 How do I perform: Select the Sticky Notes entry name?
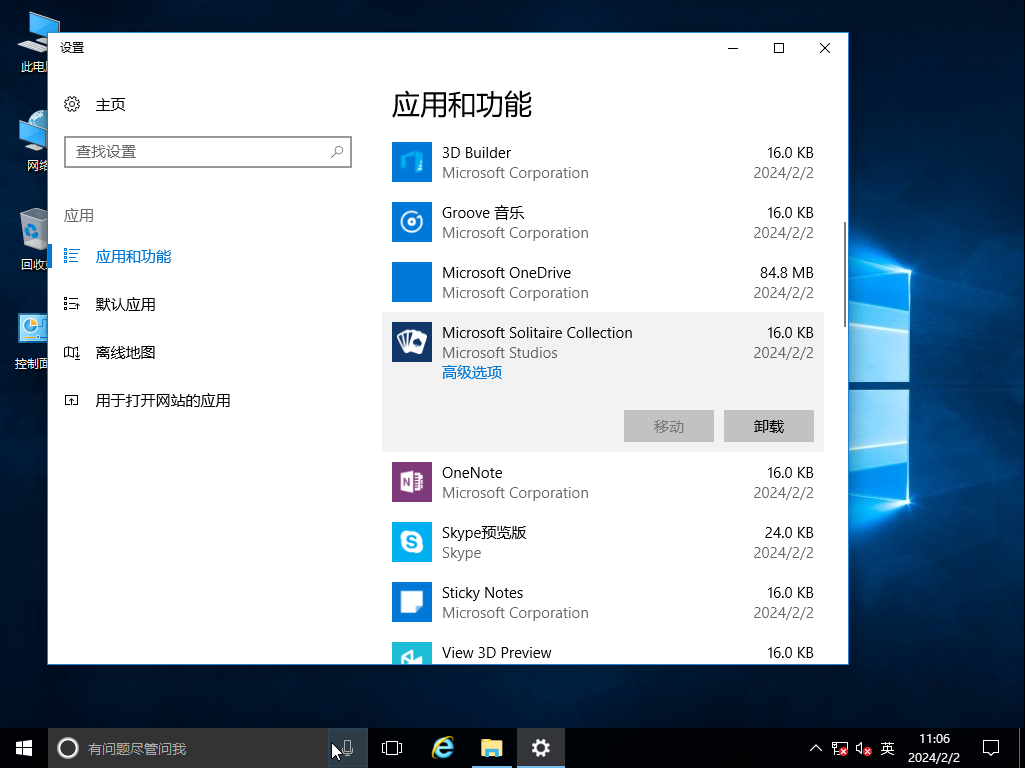point(482,593)
